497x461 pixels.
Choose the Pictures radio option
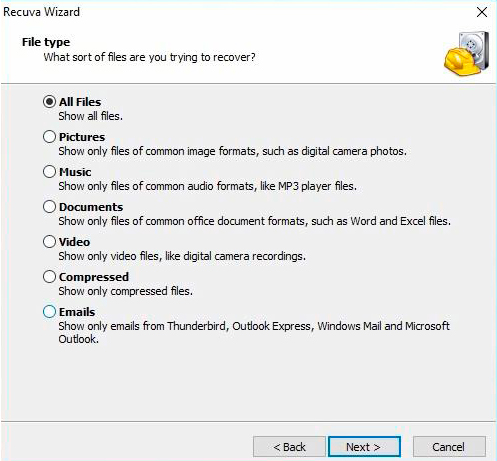point(49,137)
